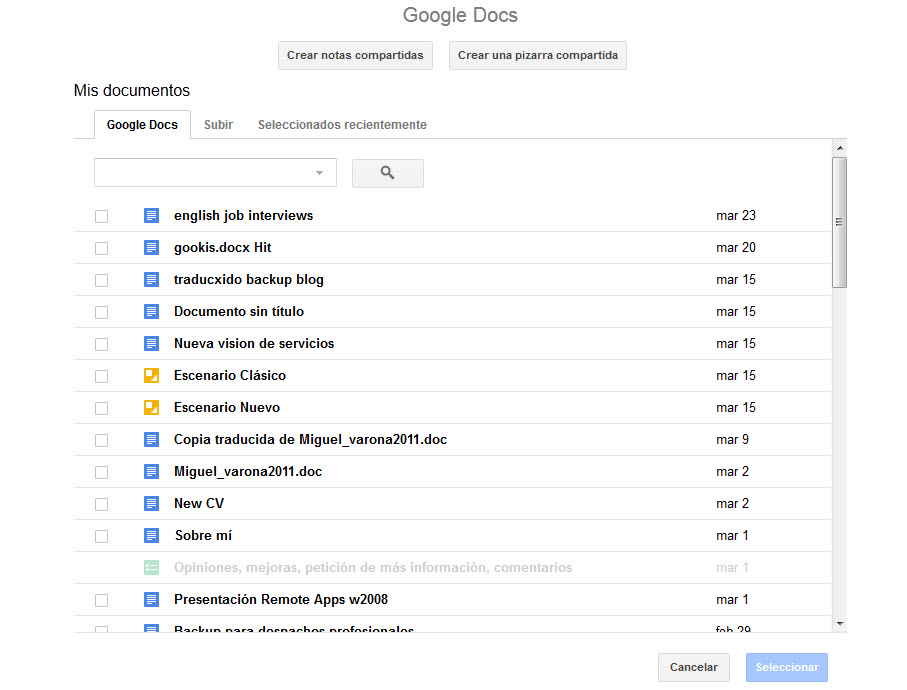907x690 pixels.
Task: Open the search field dropdown arrow
Action: [x=320, y=173]
